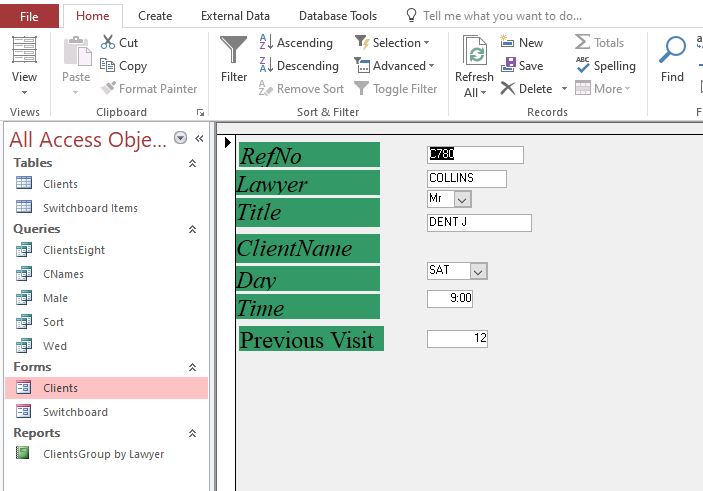Image resolution: width=703 pixels, height=491 pixels.
Task: Toggle Filter on the records
Action: [x=396, y=89]
